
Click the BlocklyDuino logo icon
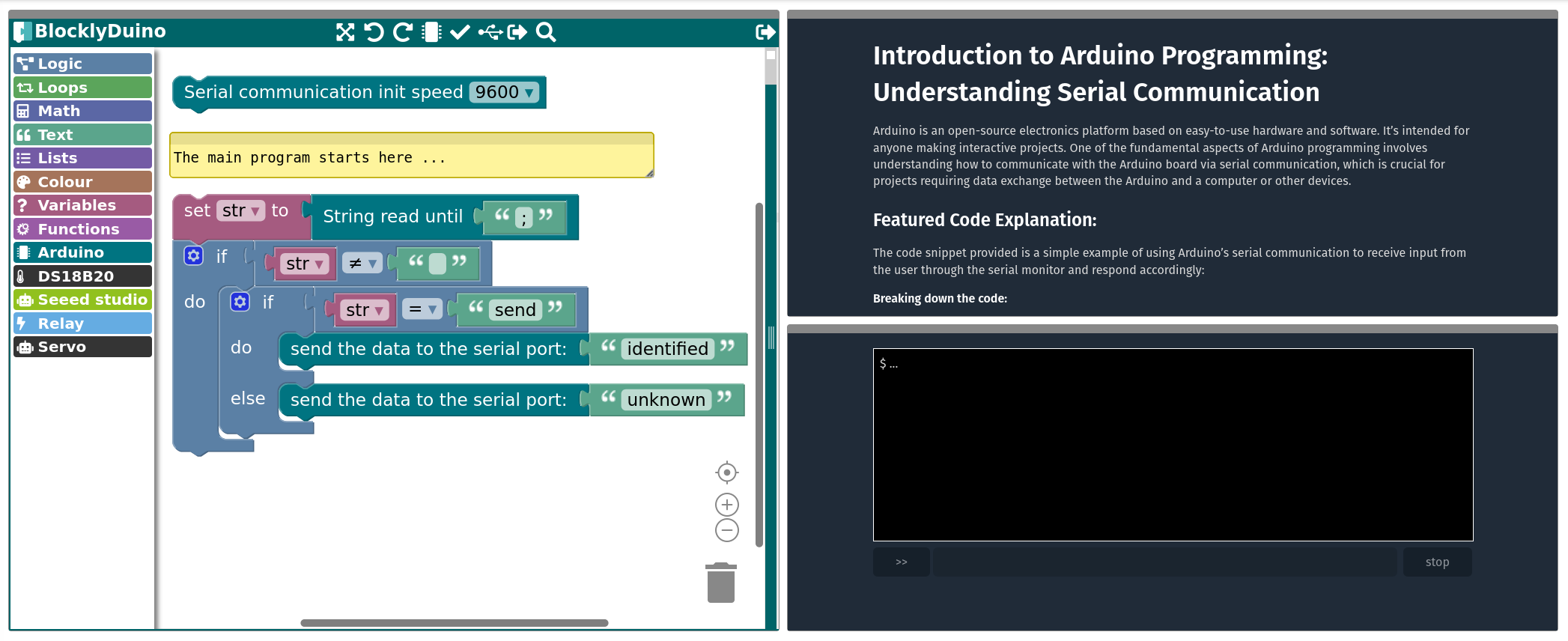click(x=23, y=31)
